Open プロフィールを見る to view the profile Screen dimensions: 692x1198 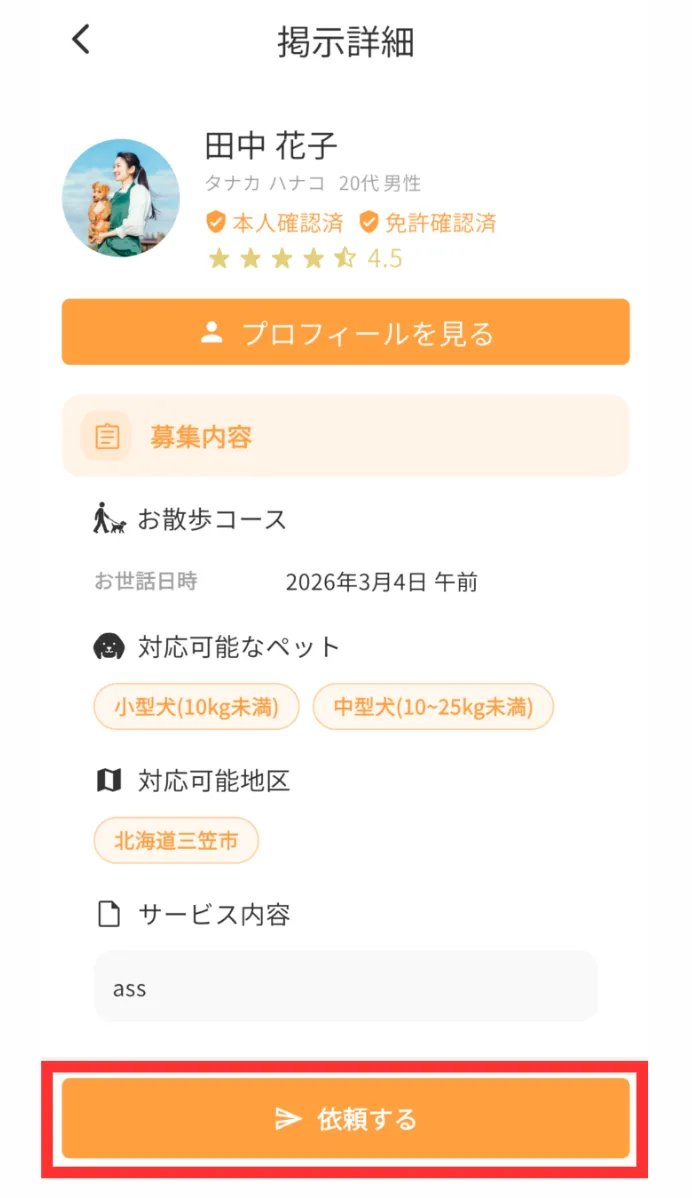click(x=346, y=332)
